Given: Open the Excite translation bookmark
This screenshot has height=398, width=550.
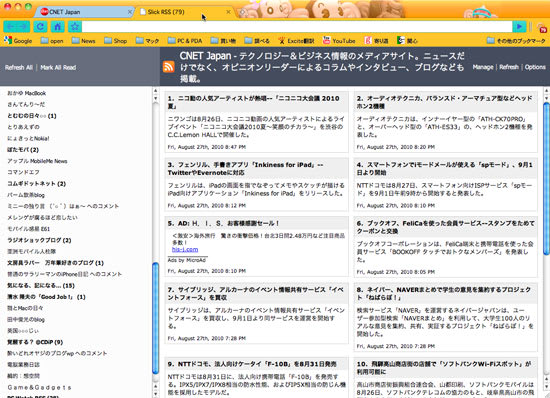Looking at the screenshot, I should [296, 41].
